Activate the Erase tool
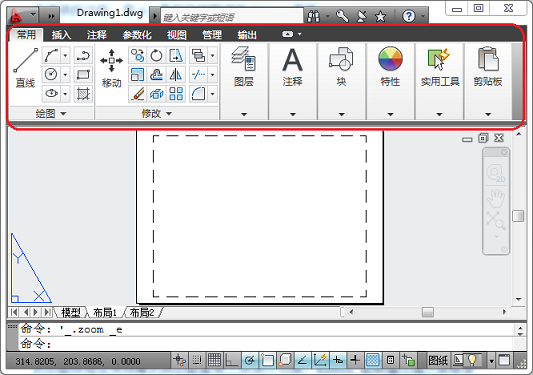The image size is (533, 375). point(138,93)
